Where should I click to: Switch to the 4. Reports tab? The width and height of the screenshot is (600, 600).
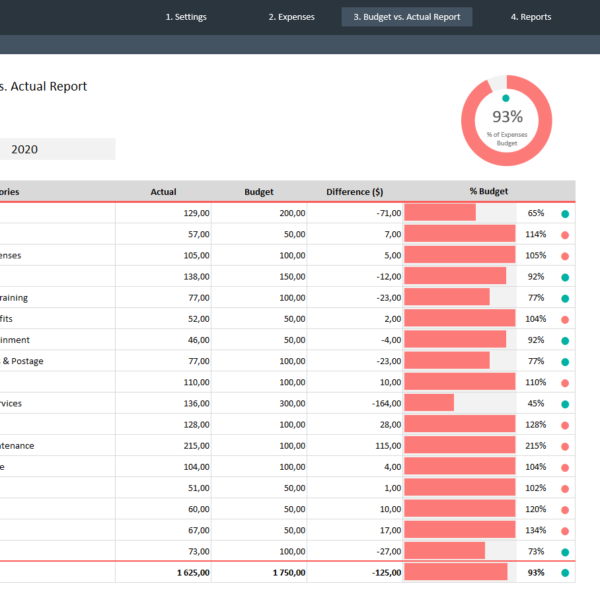530,17
